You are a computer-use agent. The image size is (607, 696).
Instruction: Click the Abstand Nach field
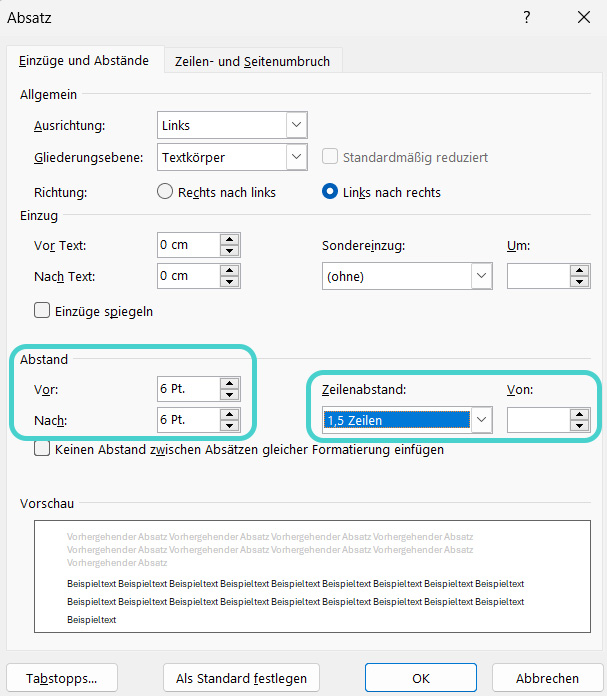point(189,420)
